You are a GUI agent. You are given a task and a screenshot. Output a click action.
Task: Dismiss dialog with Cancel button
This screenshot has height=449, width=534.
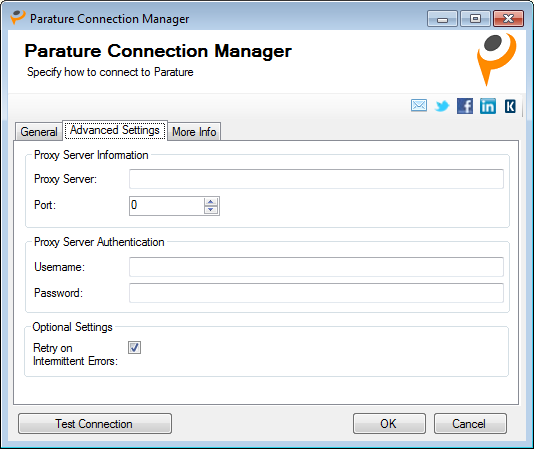tap(470, 423)
